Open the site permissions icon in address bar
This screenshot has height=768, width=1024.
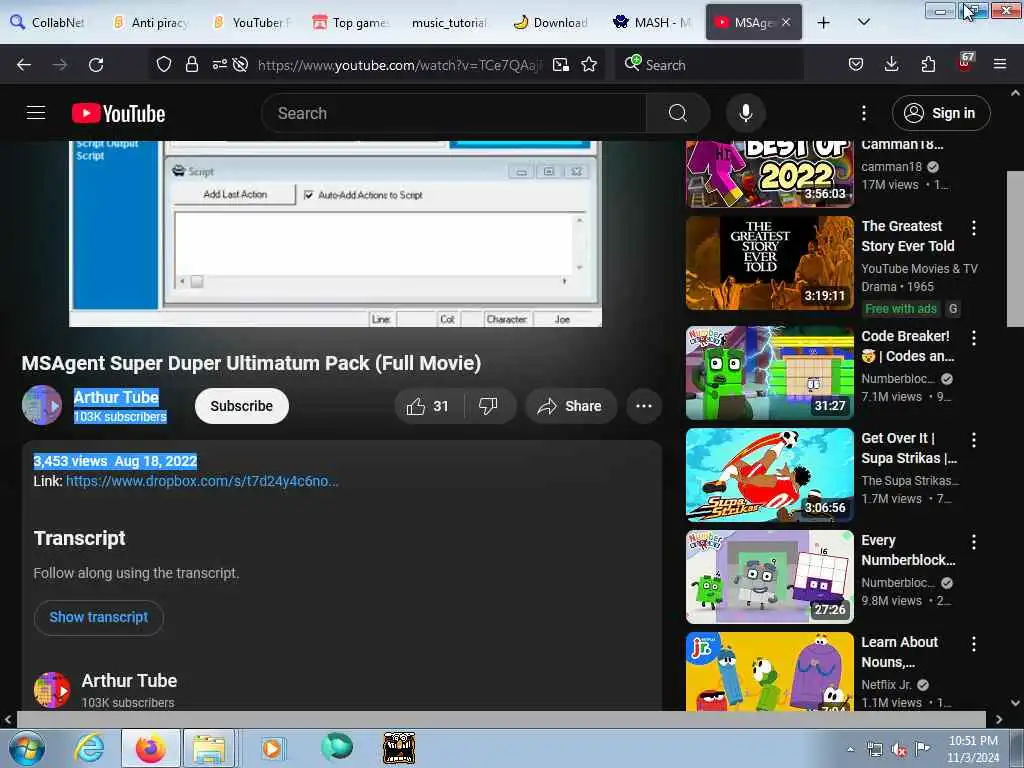[220, 65]
